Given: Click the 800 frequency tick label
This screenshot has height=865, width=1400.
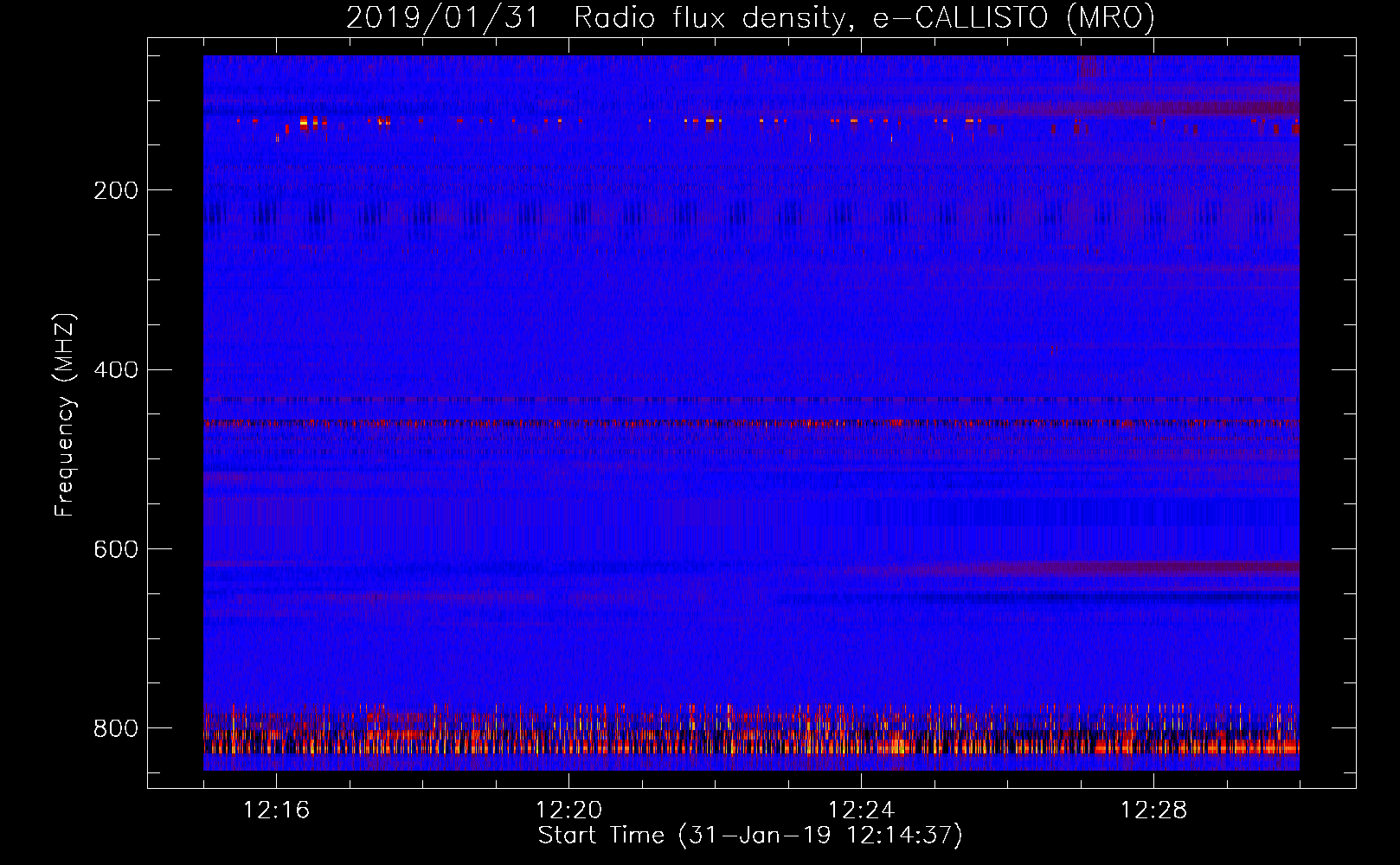Looking at the screenshot, I should 116,728.
